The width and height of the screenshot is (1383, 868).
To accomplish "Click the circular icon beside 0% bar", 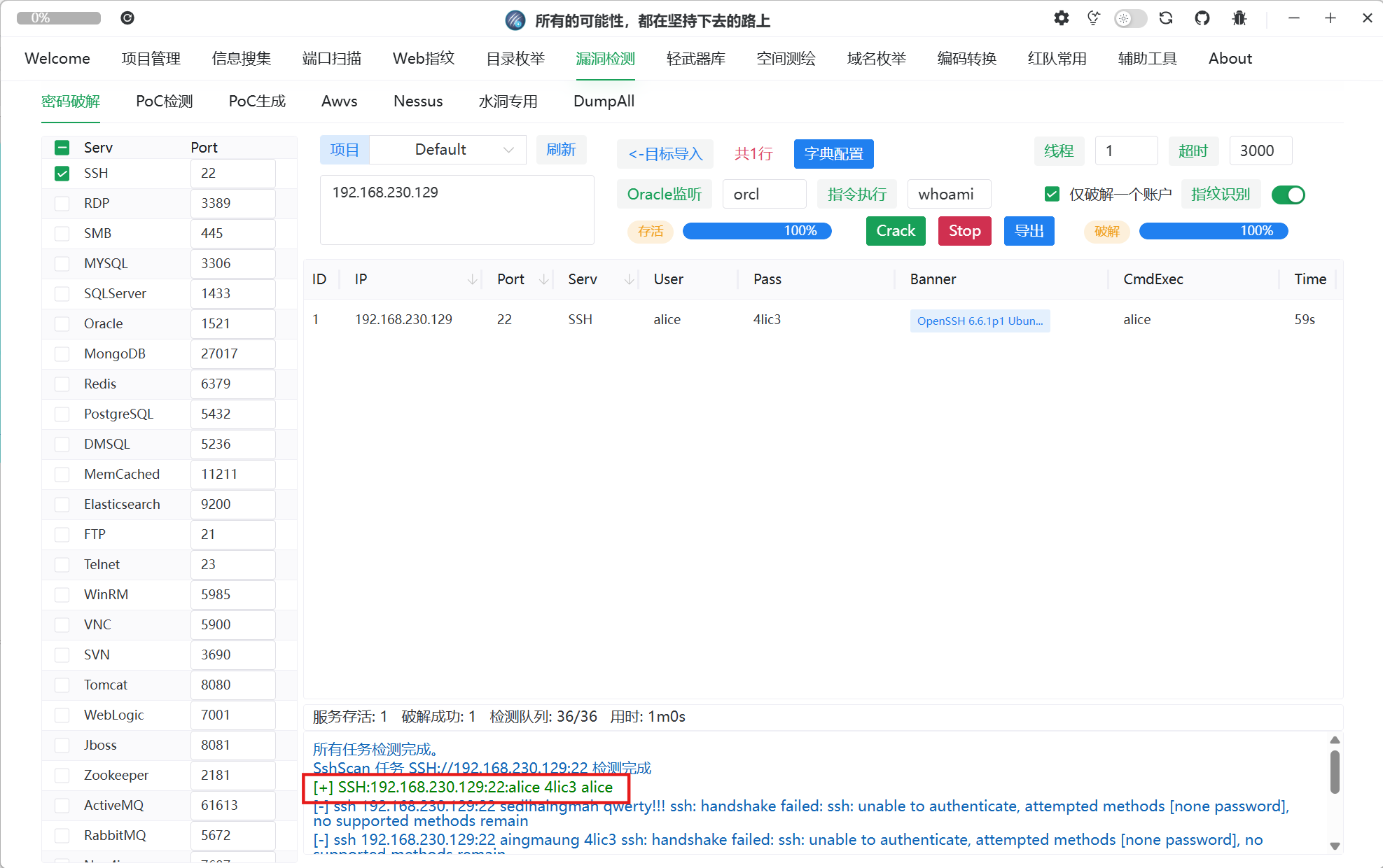I will click(127, 18).
